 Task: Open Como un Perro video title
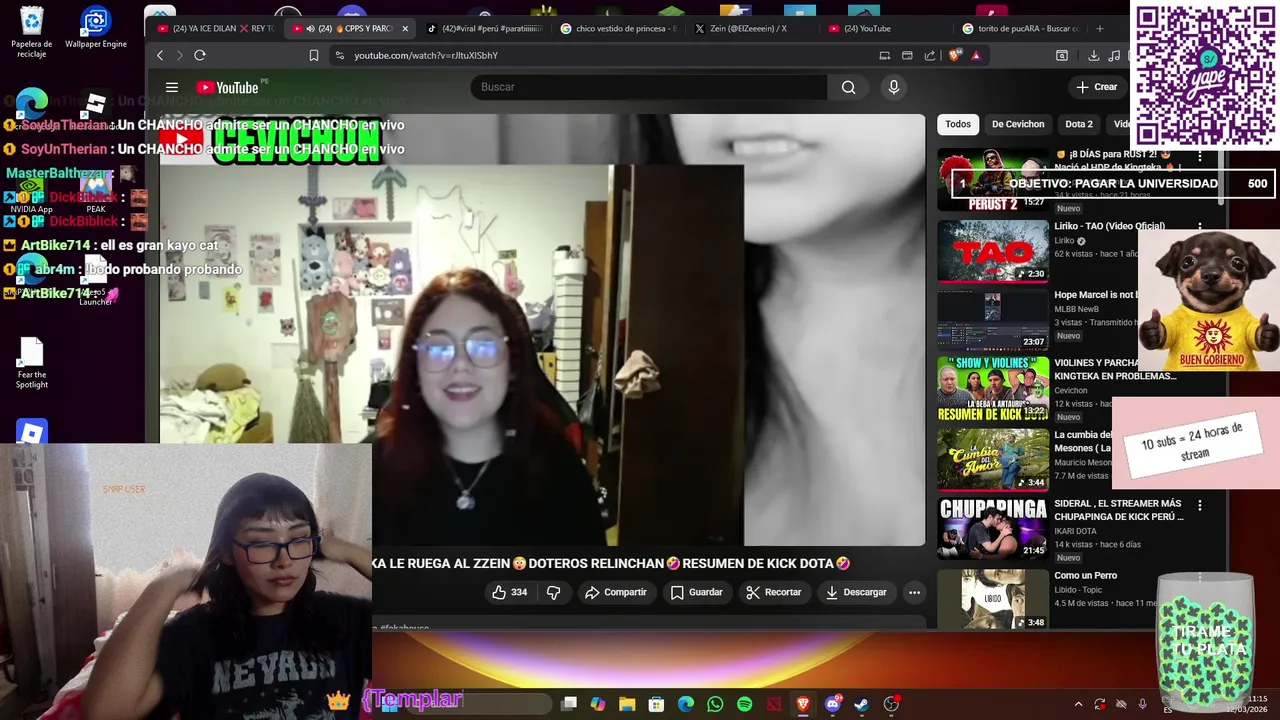(x=1085, y=575)
